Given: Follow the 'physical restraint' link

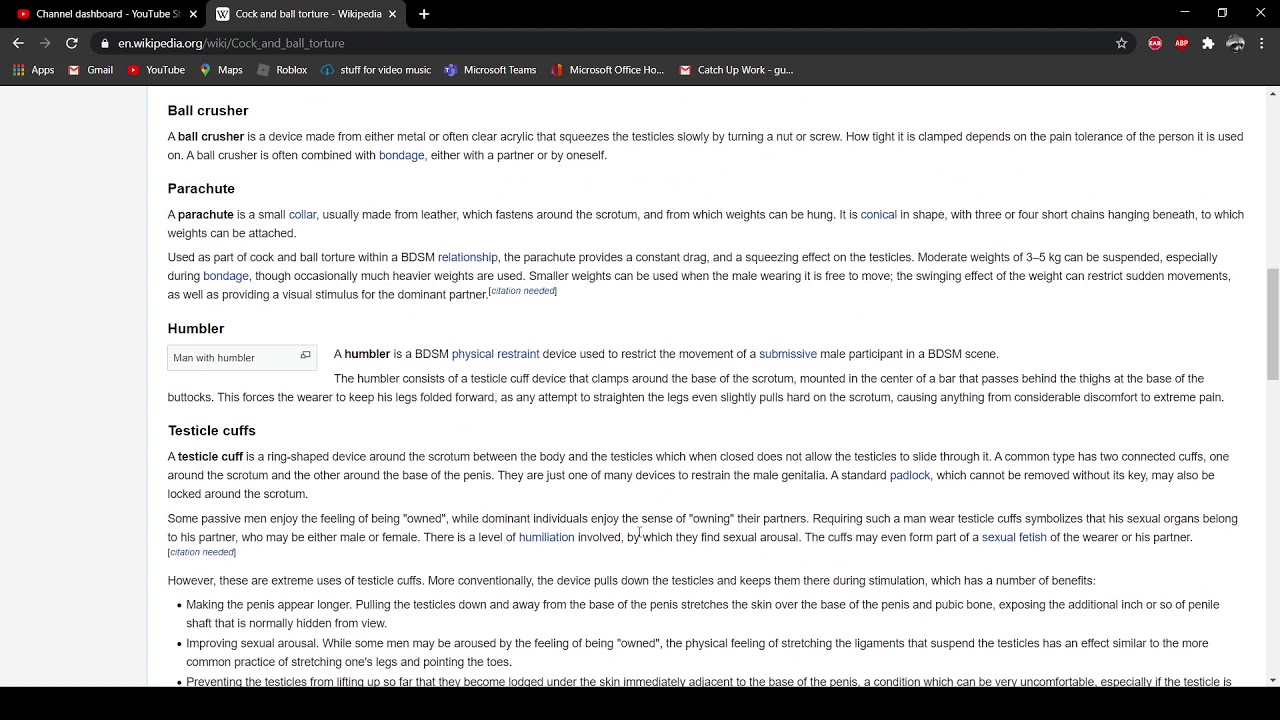Looking at the screenshot, I should pyautogui.click(x=495, y=353).
